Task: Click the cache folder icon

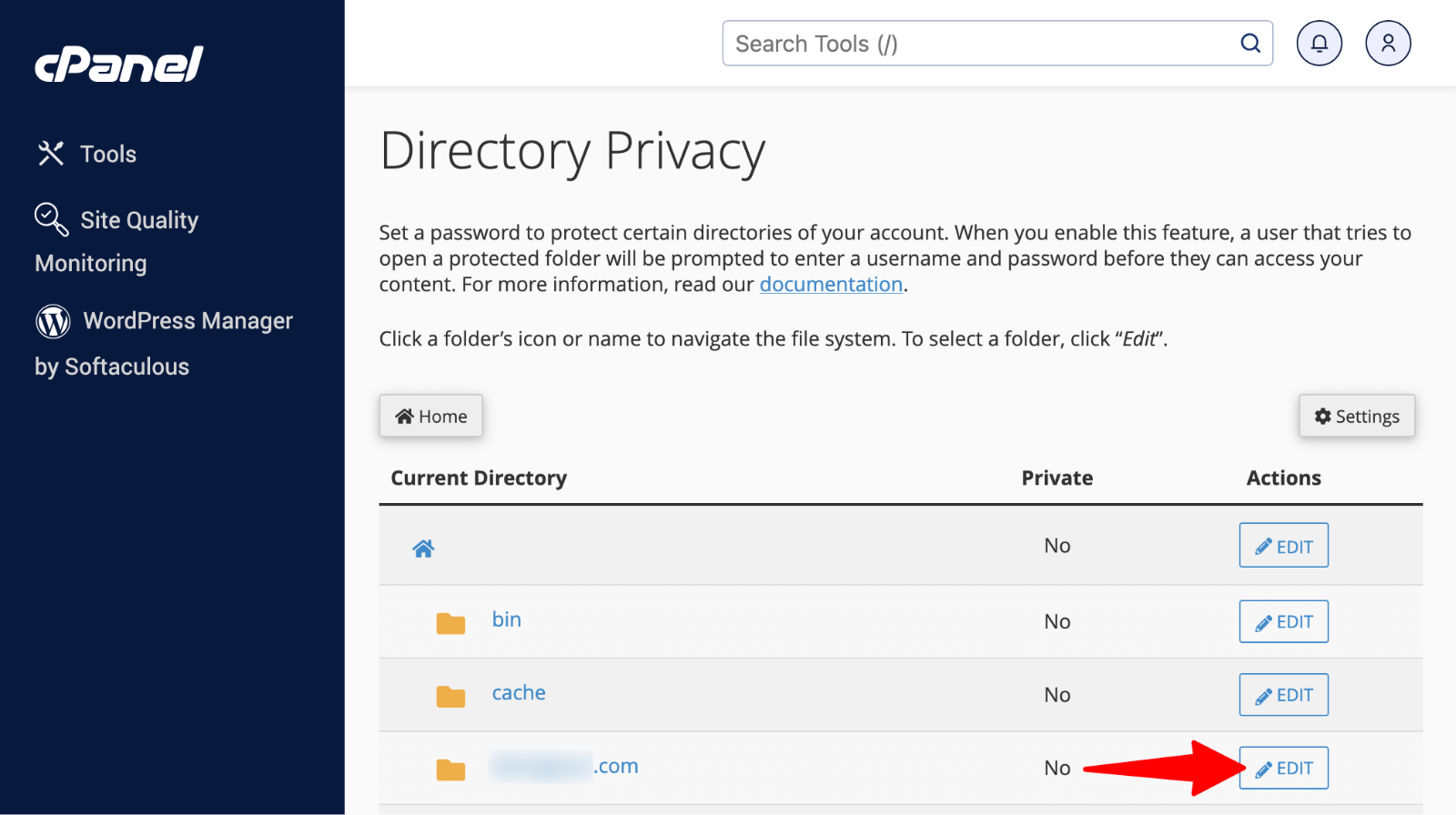Action: point(450,697)
